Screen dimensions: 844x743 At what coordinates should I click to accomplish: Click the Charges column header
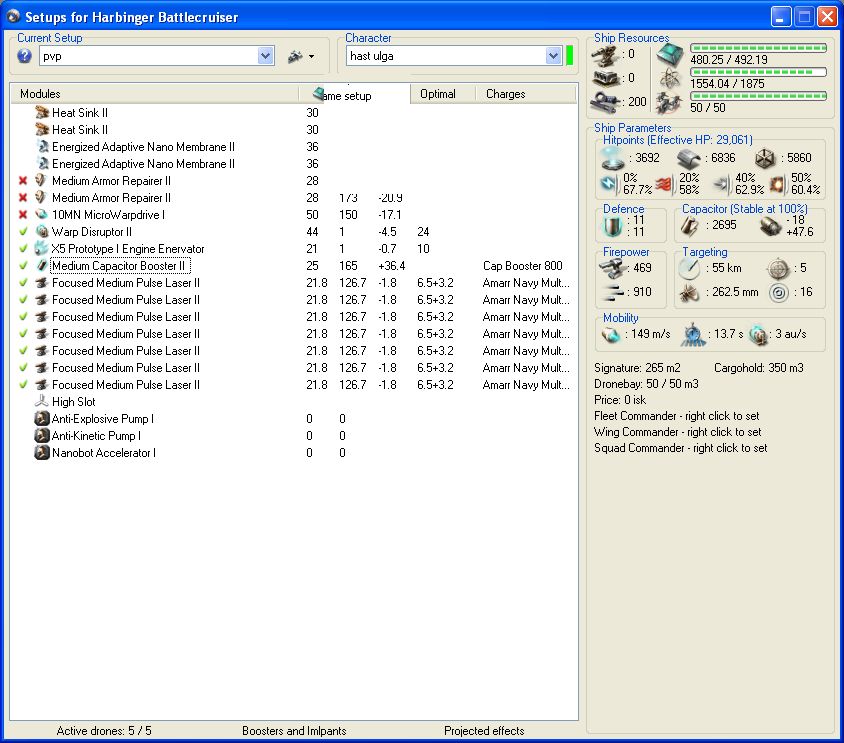(x=526, y=94)
